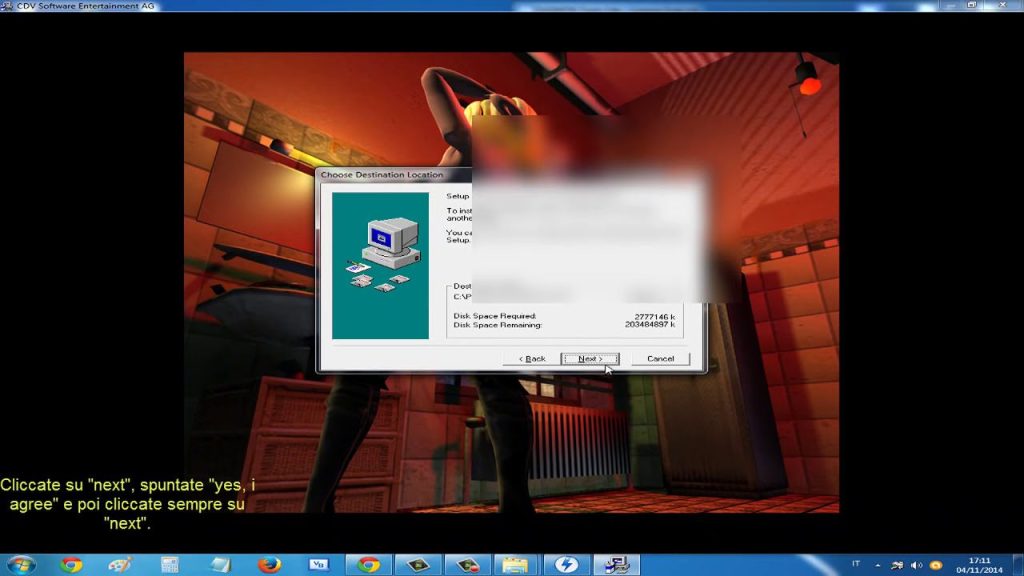
Task: Click the Next button in the setup dialog
Action: [x=590, y=359]
